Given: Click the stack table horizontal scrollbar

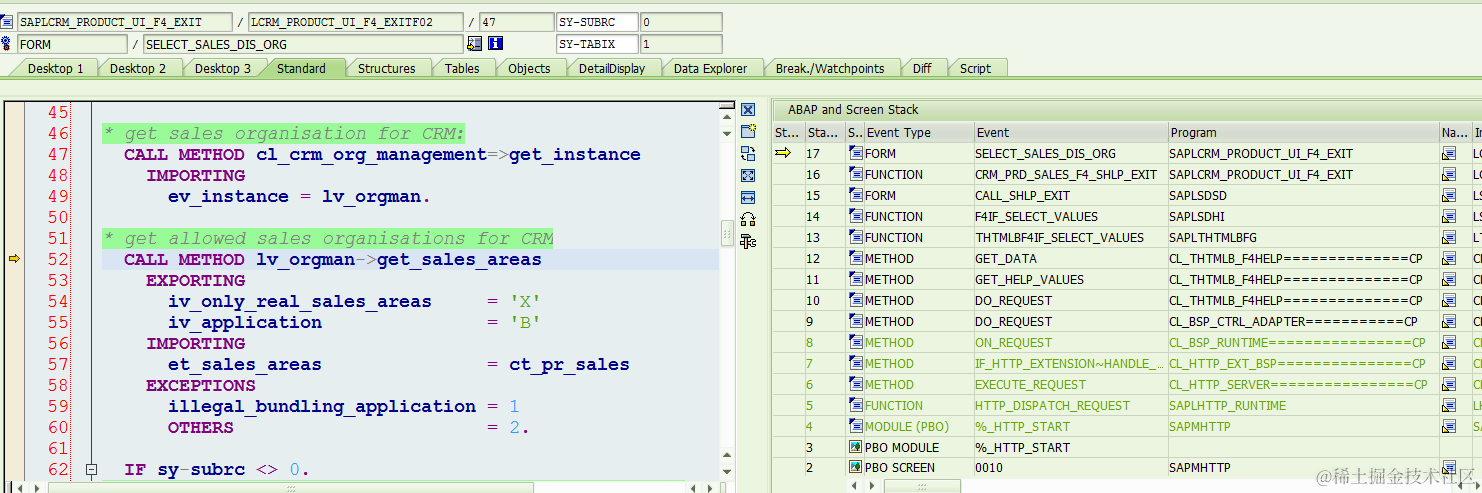Looking at the screenshot, I should (x=923, y=487).
